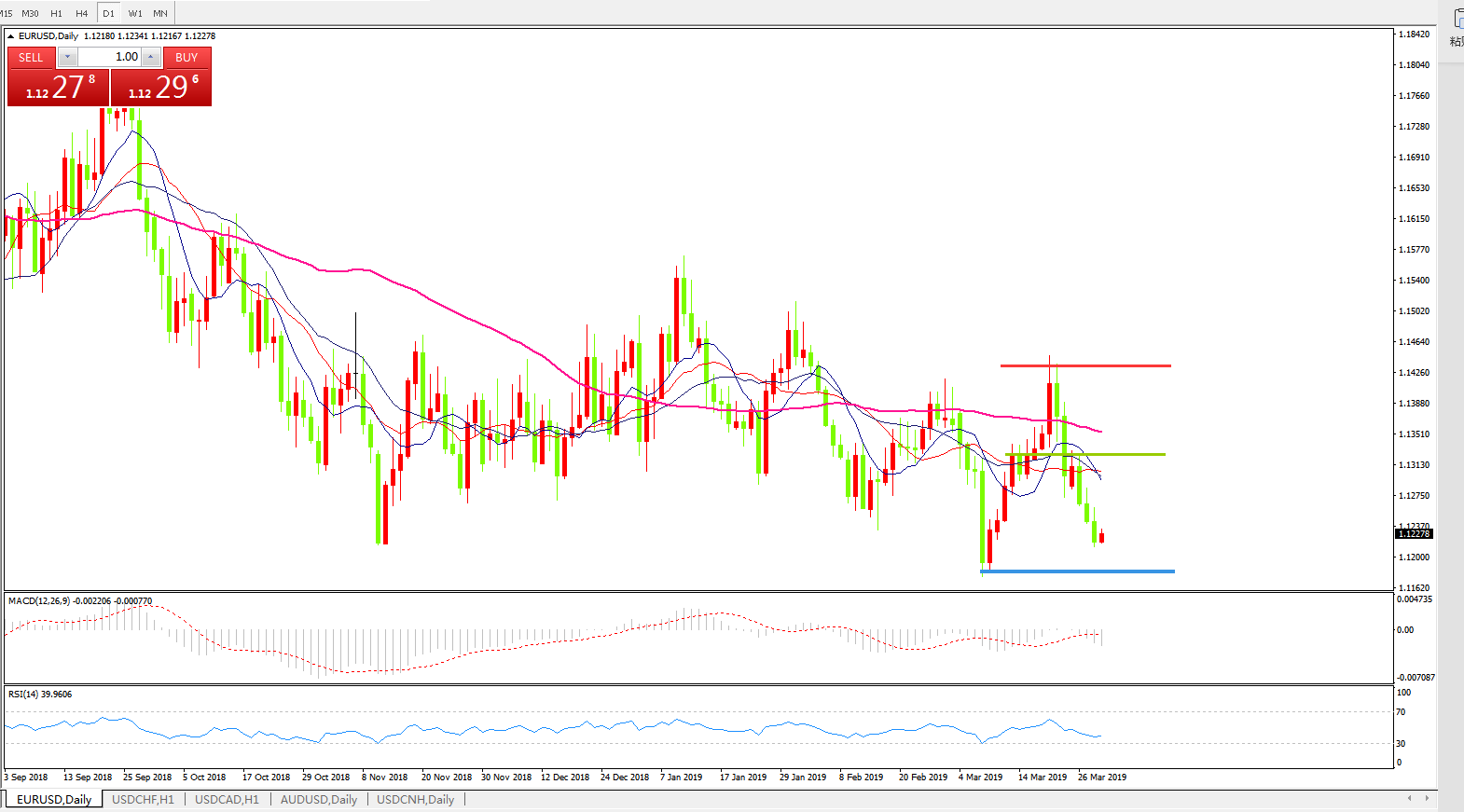Select the blue support line on chart

coord(1077,571)
